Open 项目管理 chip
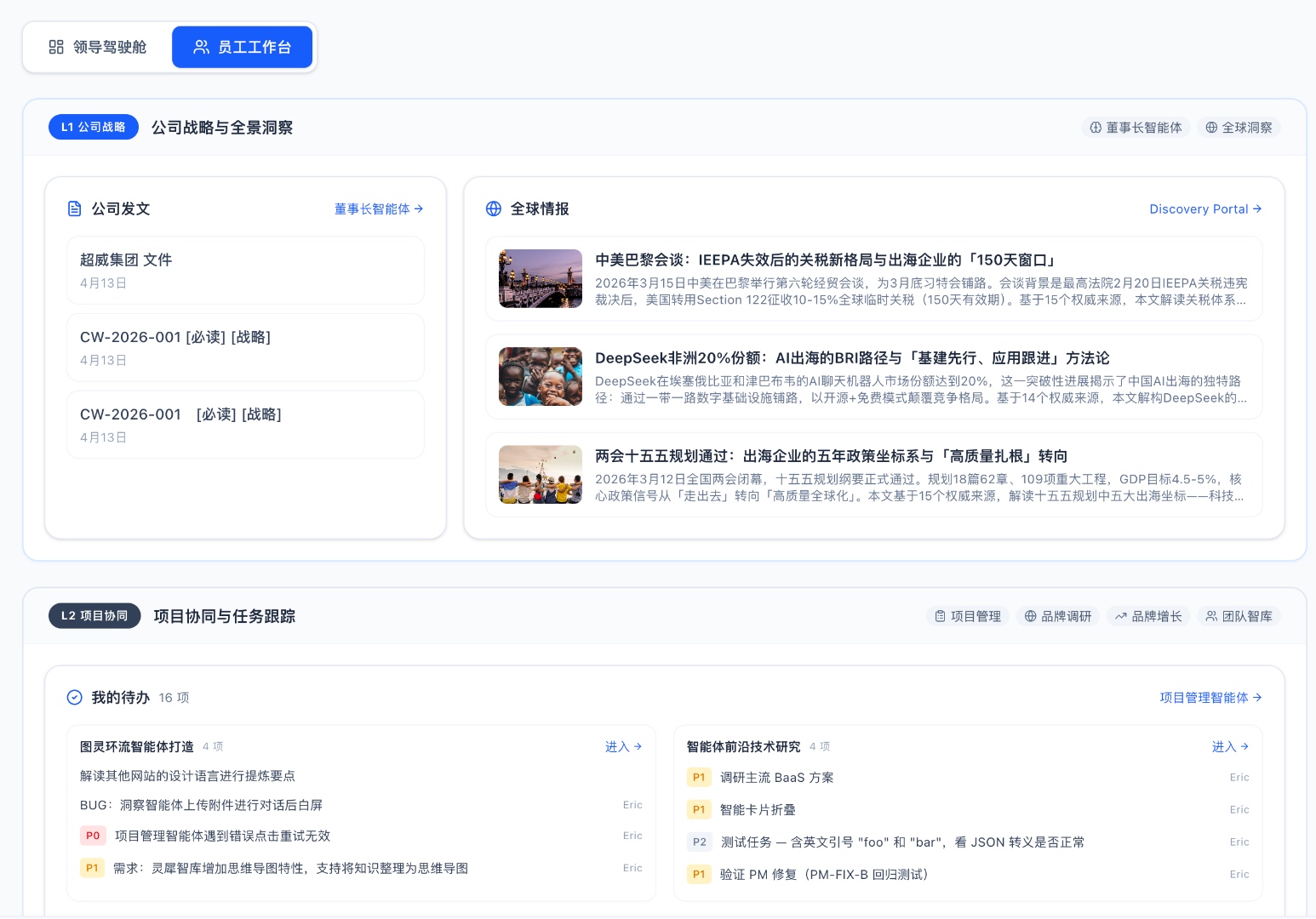The width and height of the screenshot is (1316, 919). (967, 616)
